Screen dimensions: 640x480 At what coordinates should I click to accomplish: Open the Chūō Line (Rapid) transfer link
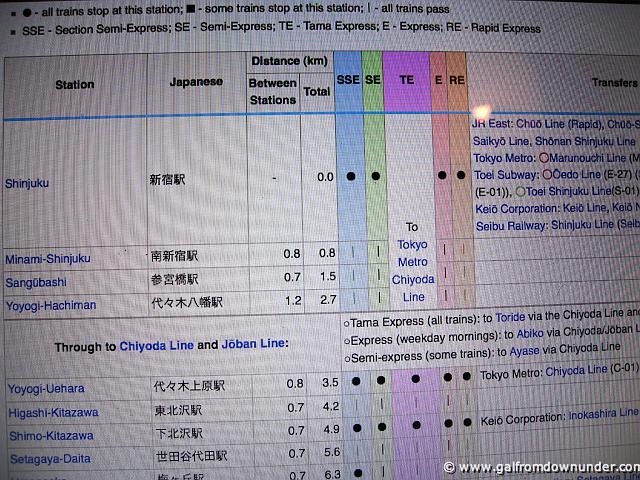(x=559, y=124)
